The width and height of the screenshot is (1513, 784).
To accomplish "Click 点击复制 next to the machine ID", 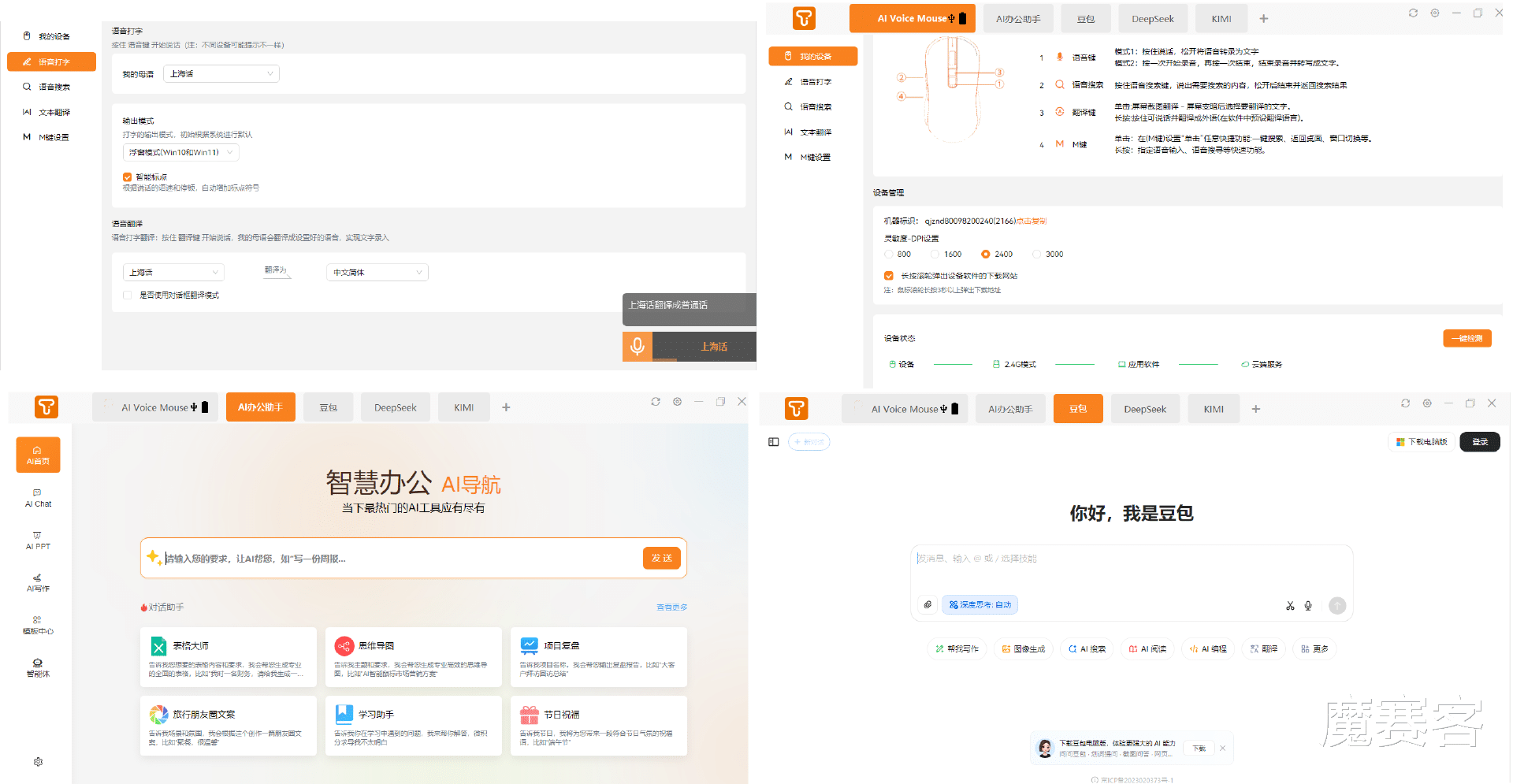I will 1031,221.
